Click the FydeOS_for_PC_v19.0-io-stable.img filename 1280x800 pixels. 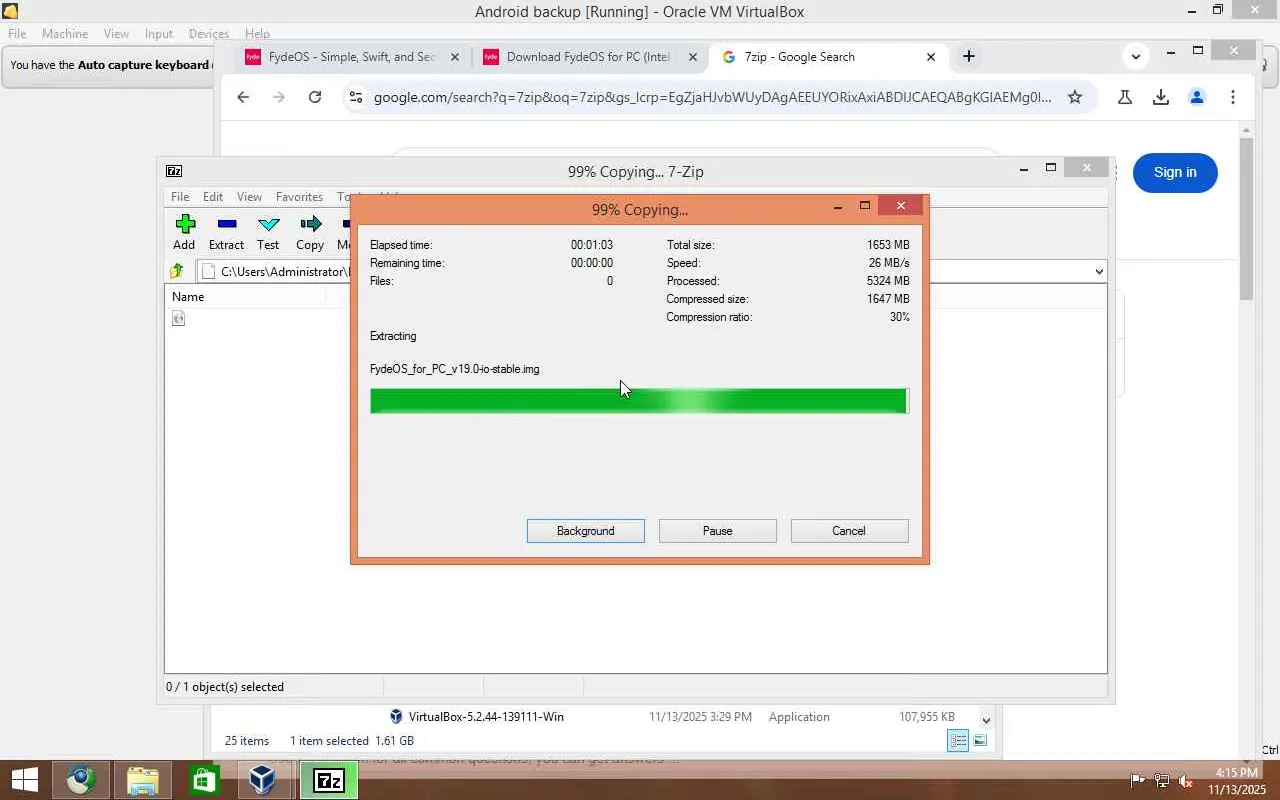(454, 369)
